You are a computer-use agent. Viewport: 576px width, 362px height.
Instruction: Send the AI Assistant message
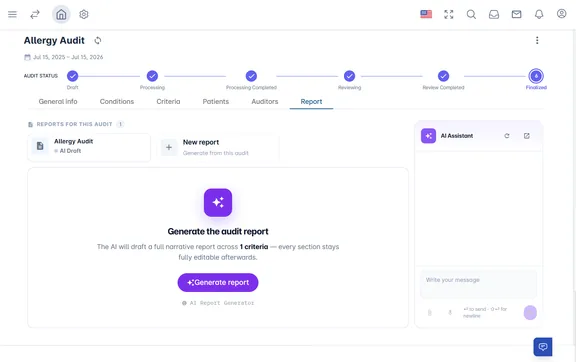[530, 313]
